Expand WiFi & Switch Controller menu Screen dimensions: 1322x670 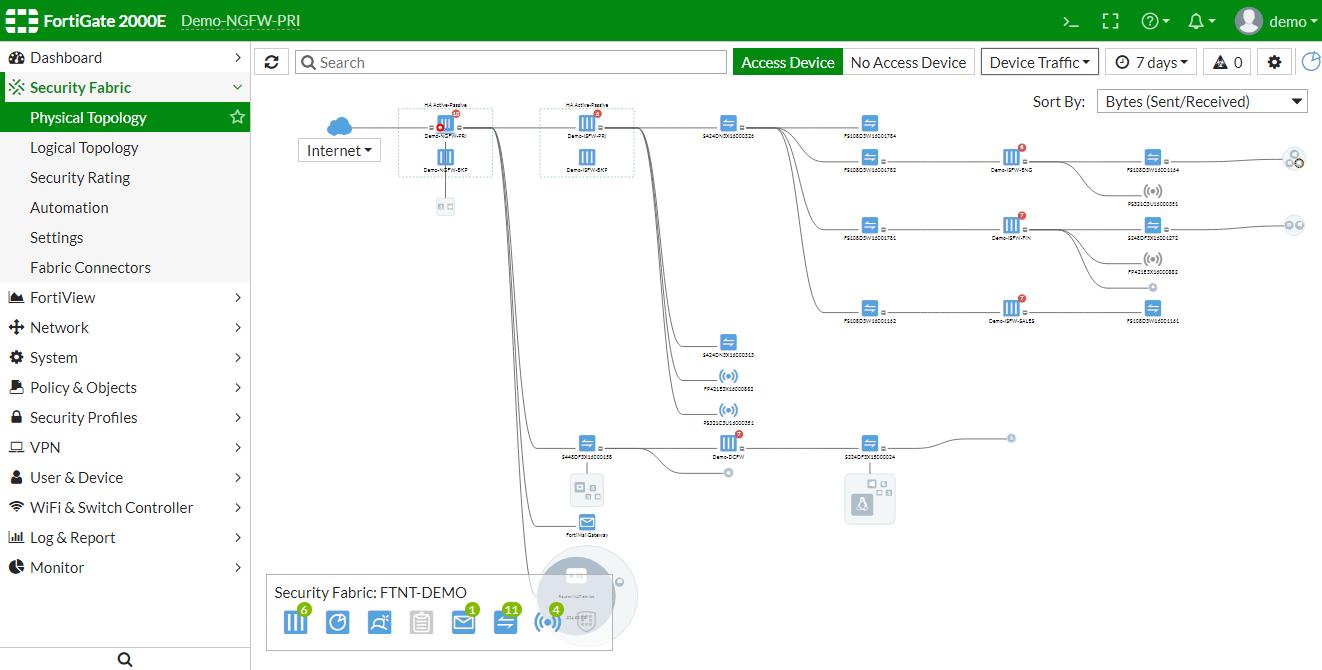pyautogui.click(x=125, y=507)
